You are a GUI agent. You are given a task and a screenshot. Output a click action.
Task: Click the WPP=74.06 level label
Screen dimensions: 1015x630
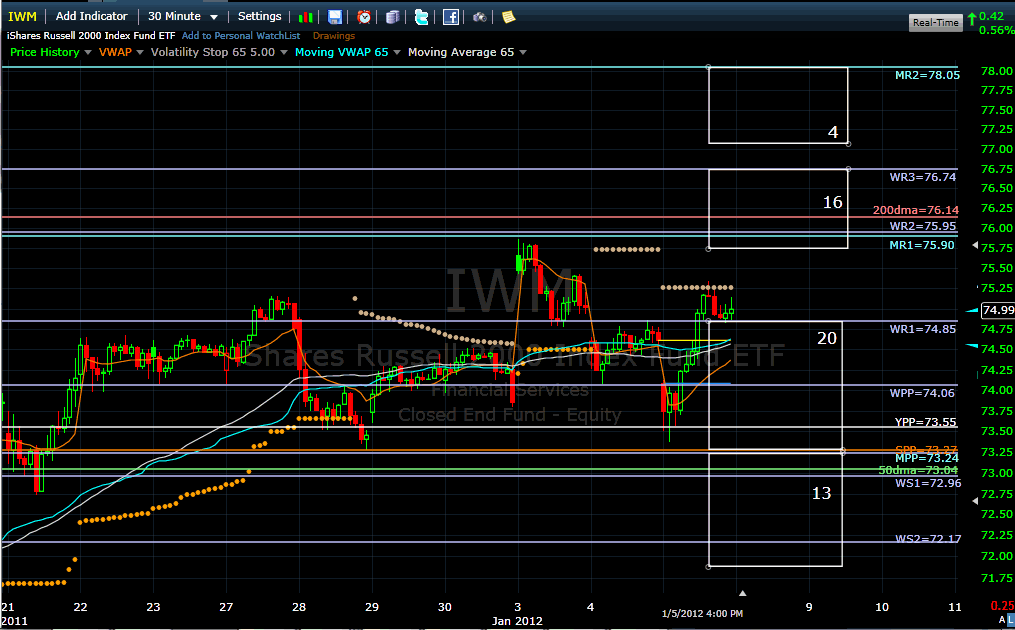pos(922,393)
